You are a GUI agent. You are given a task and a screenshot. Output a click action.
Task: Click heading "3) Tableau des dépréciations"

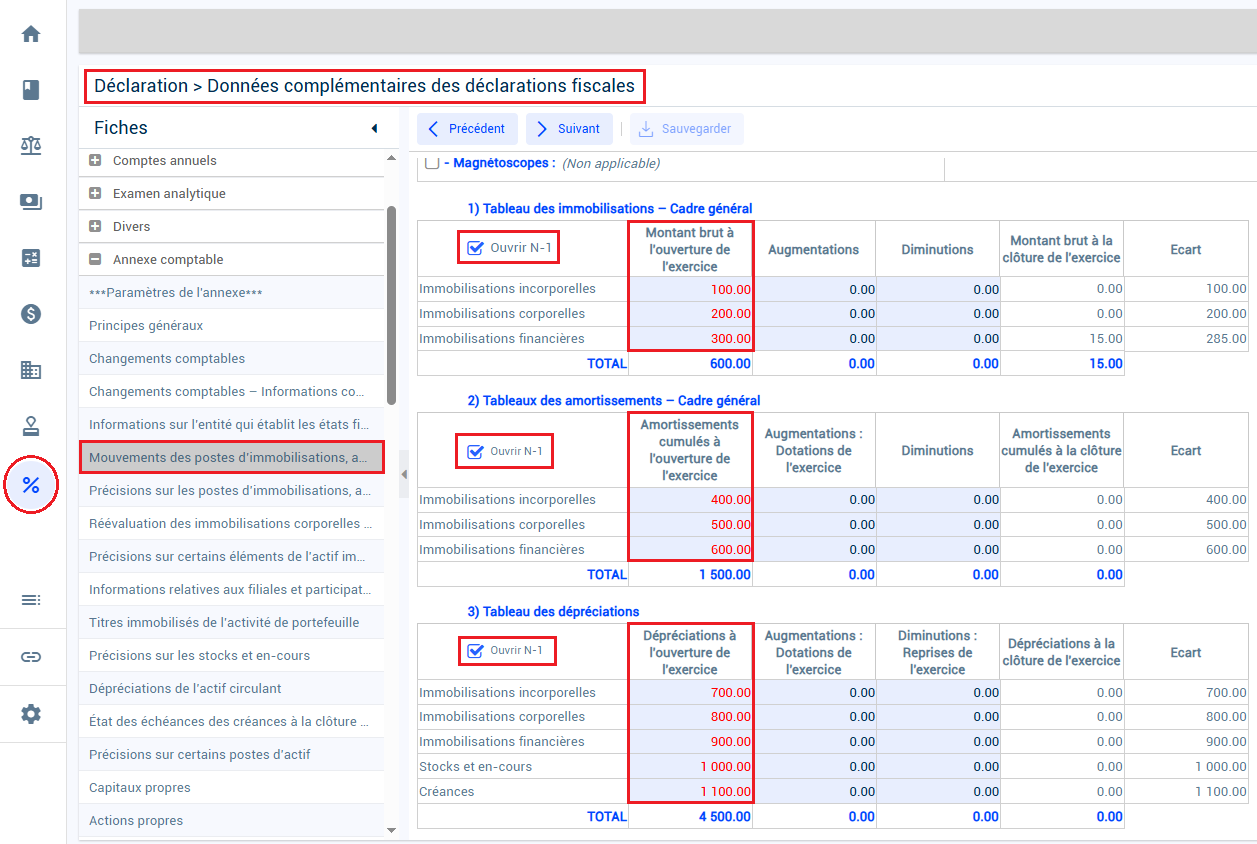(x=553, y=612)
